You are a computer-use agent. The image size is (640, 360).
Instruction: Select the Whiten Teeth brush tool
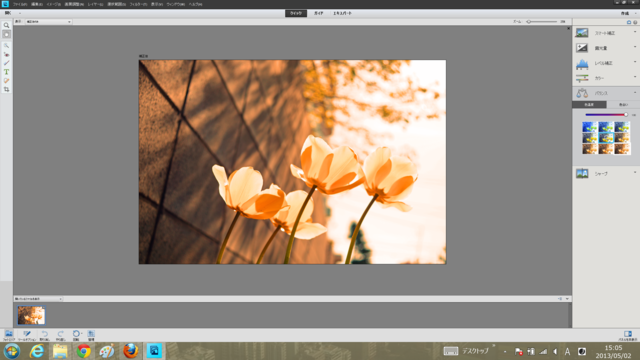[x=6, y=63]
